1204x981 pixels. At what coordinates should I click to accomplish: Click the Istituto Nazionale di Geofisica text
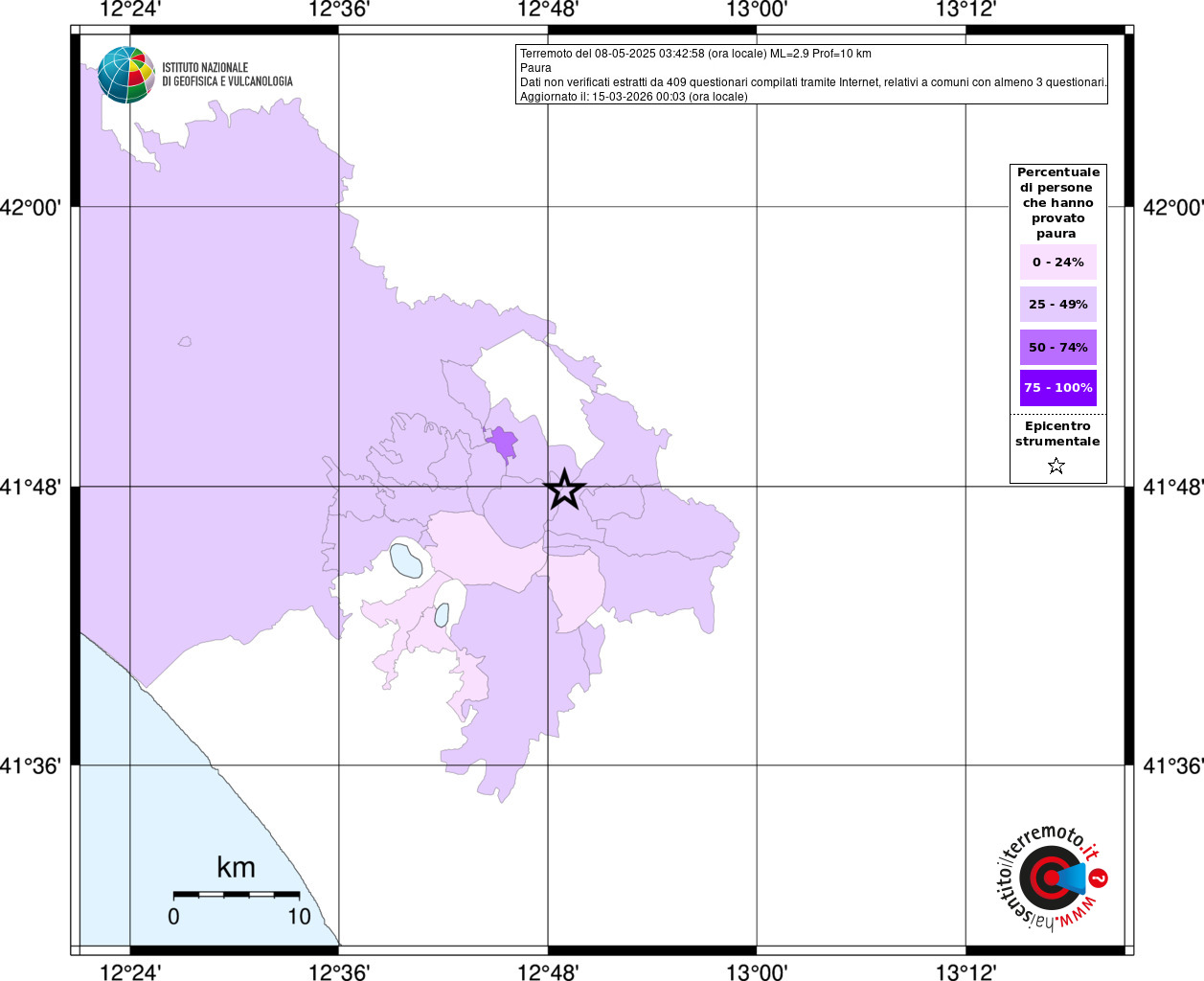[227, 75]
